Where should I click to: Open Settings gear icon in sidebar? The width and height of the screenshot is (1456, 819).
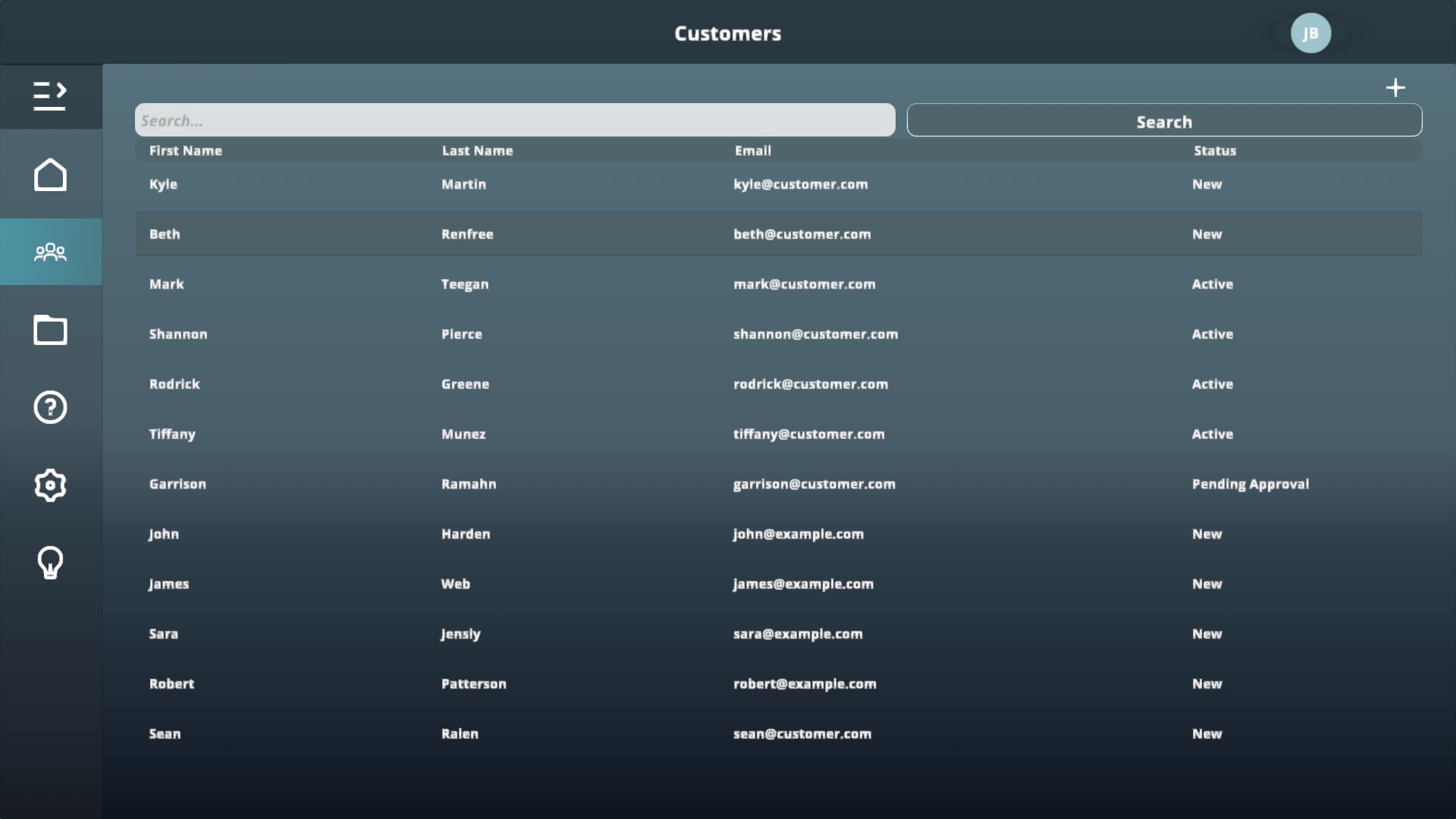50,485
